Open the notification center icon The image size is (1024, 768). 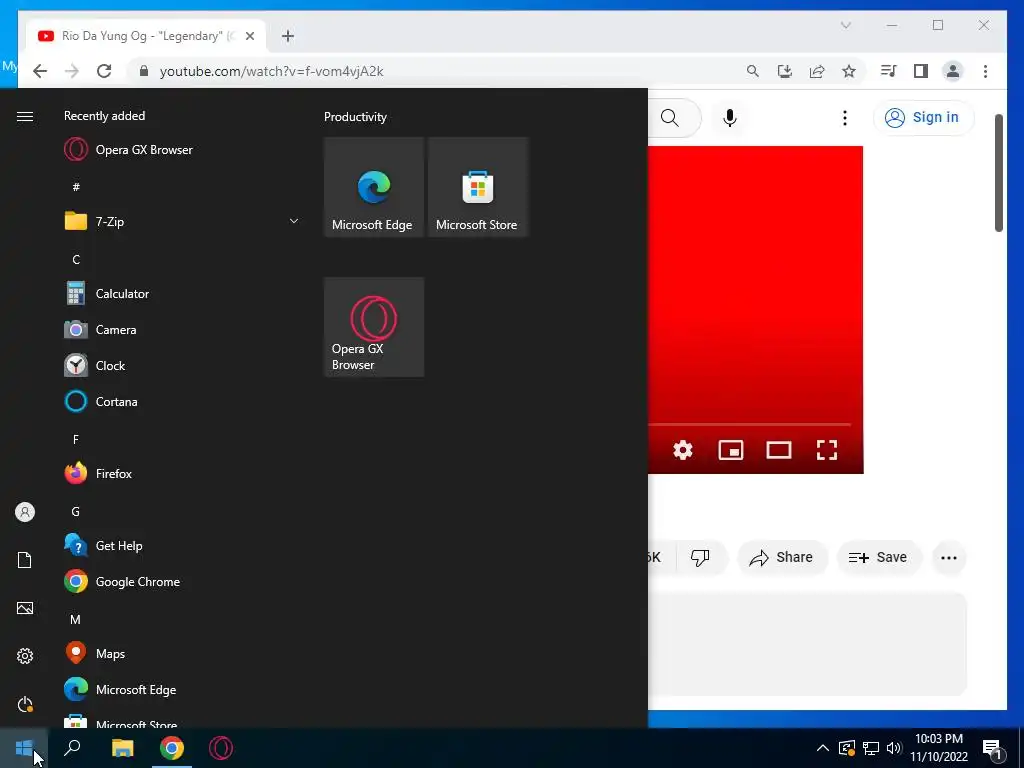point(993,748)
